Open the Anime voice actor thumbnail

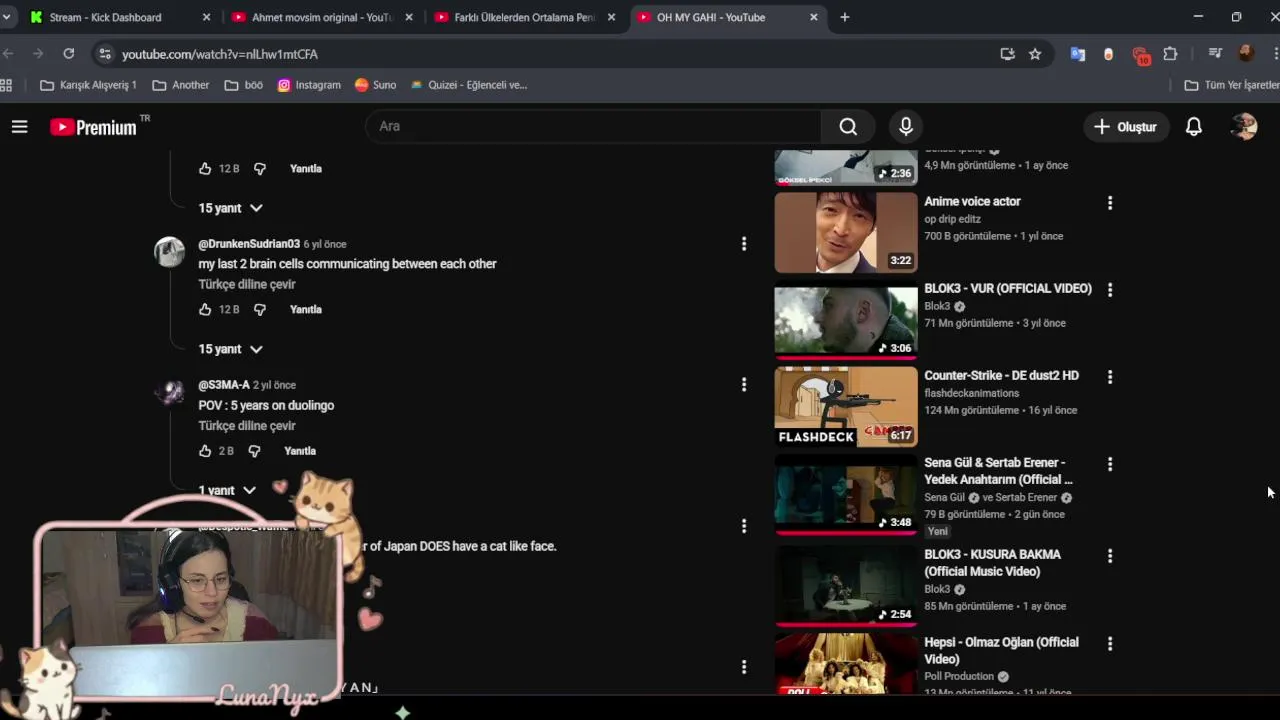[x=846, y=232]
